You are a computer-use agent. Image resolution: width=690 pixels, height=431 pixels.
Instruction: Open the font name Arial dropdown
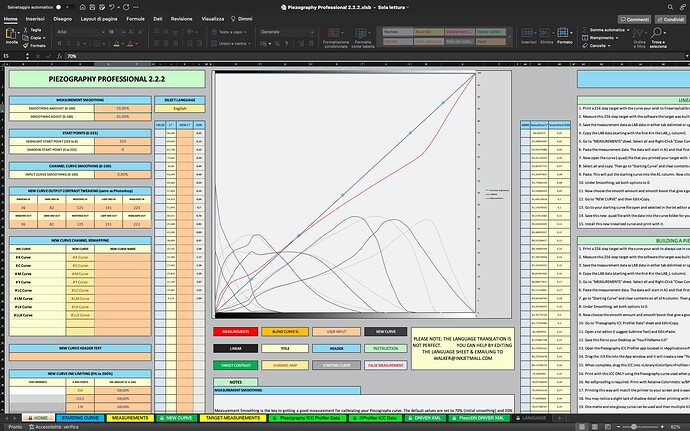point(103,32)
